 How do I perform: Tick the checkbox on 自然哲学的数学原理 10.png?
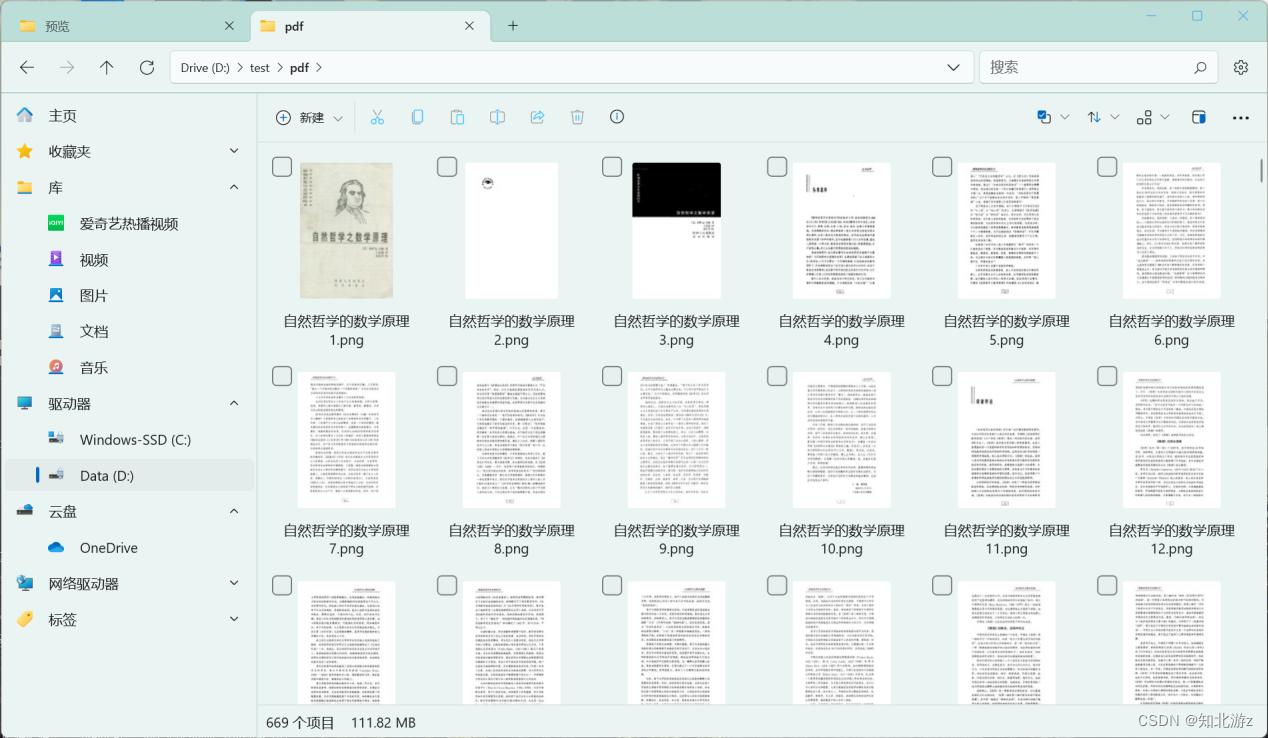pyautogui.click(x=777, y=375)
